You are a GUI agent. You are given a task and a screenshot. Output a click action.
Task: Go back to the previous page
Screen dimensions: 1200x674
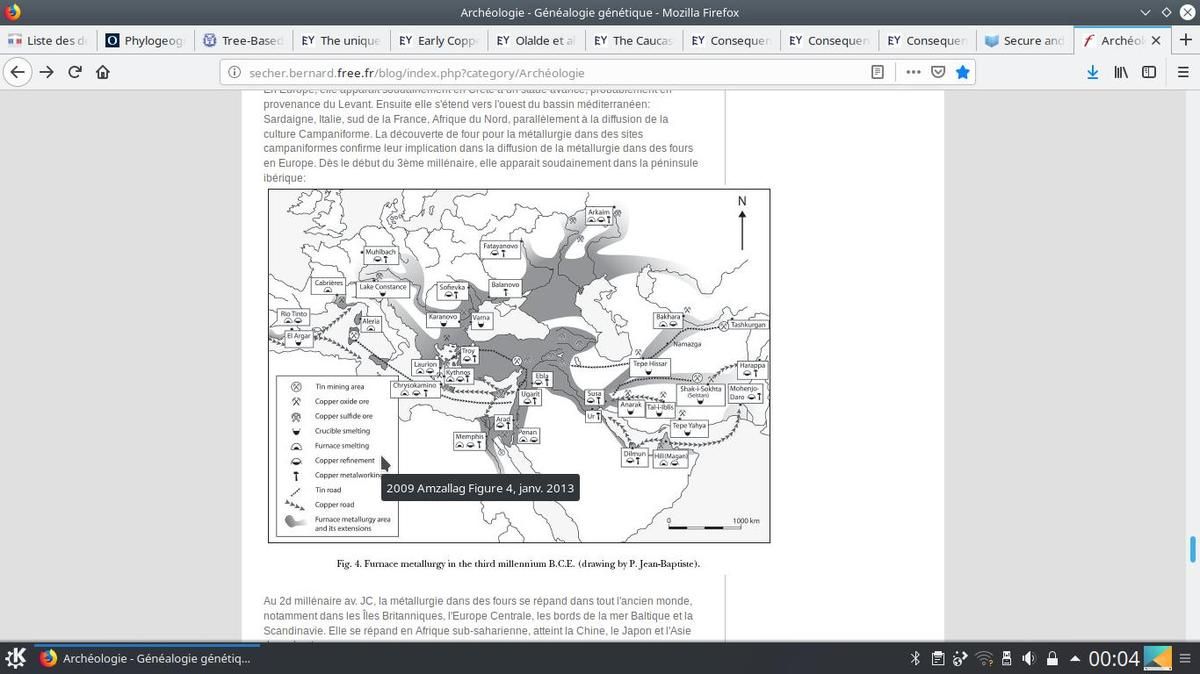(x=17, y=72)
